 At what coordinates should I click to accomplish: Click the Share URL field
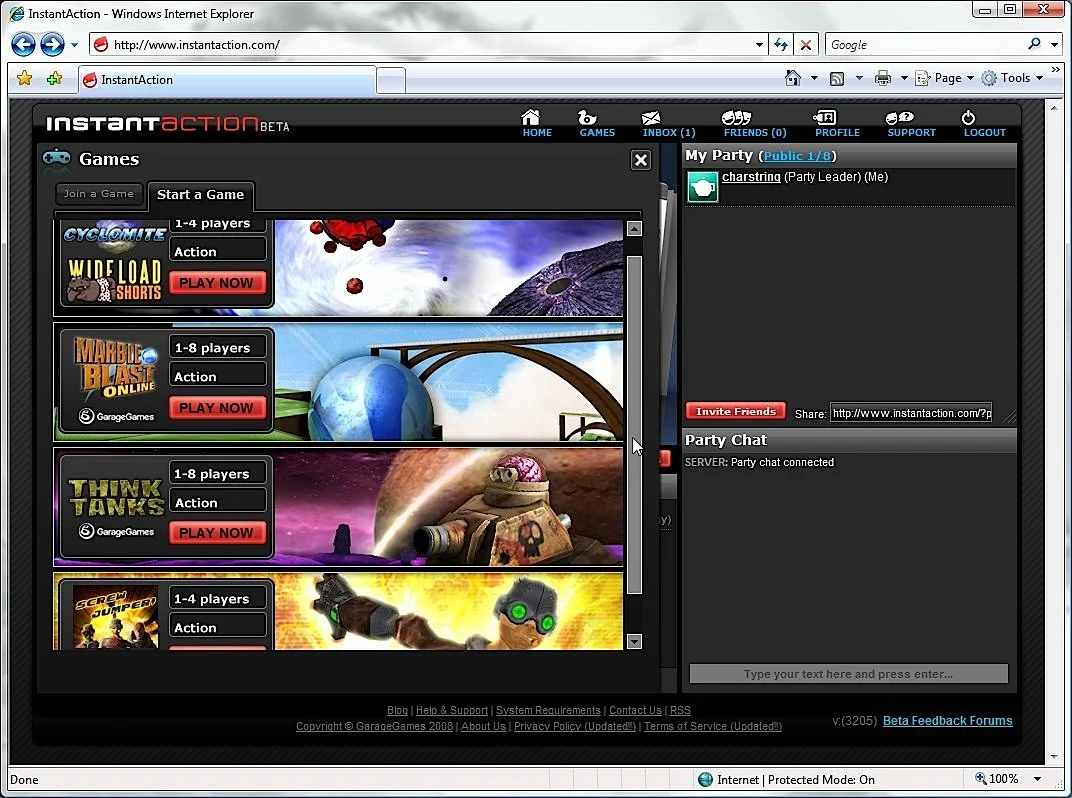(911, 412)
